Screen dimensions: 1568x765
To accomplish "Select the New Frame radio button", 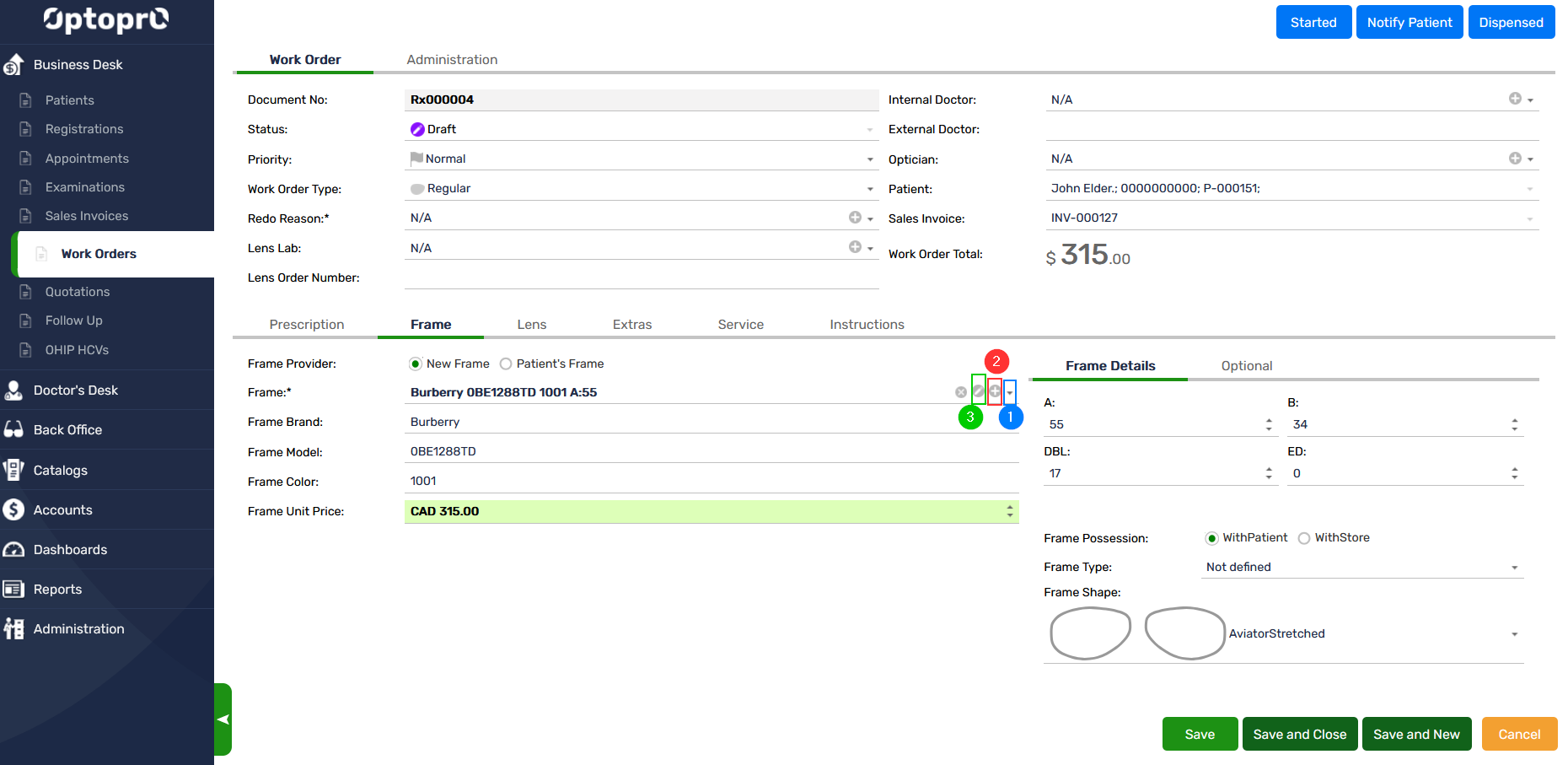I will pyautogui.click(x=416, y=364).
